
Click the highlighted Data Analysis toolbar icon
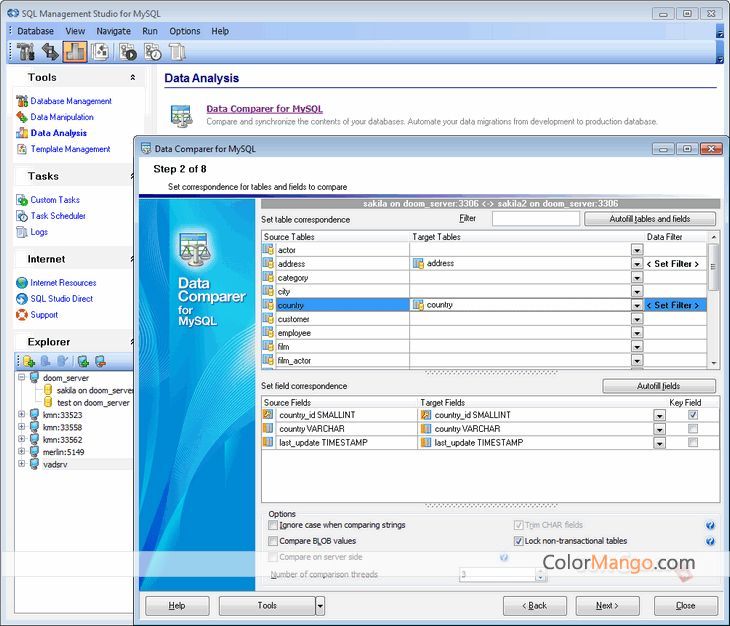tap(75, 52)
